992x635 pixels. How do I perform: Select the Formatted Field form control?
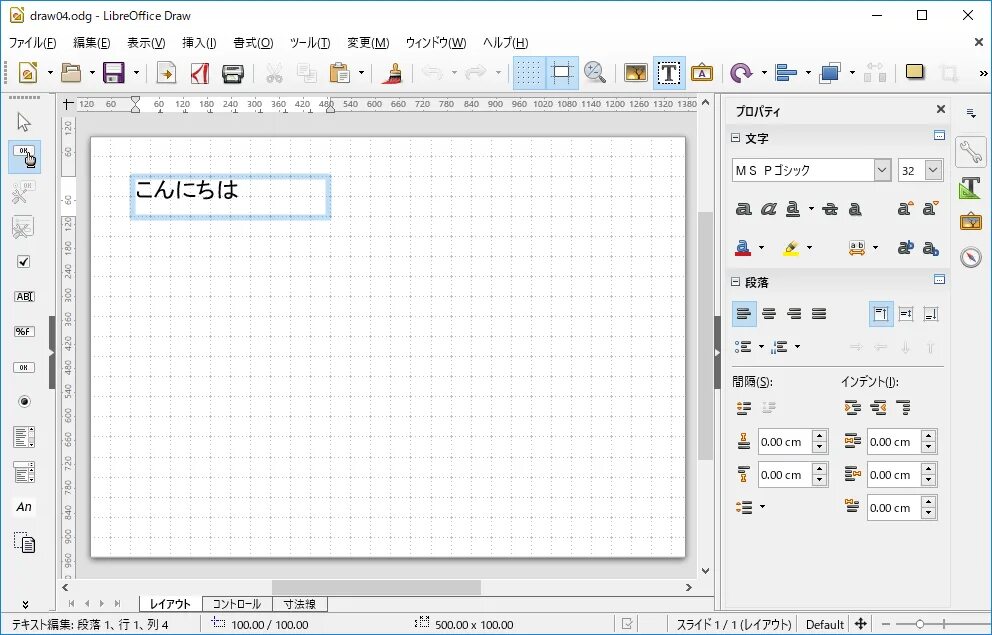pos(24,331)
